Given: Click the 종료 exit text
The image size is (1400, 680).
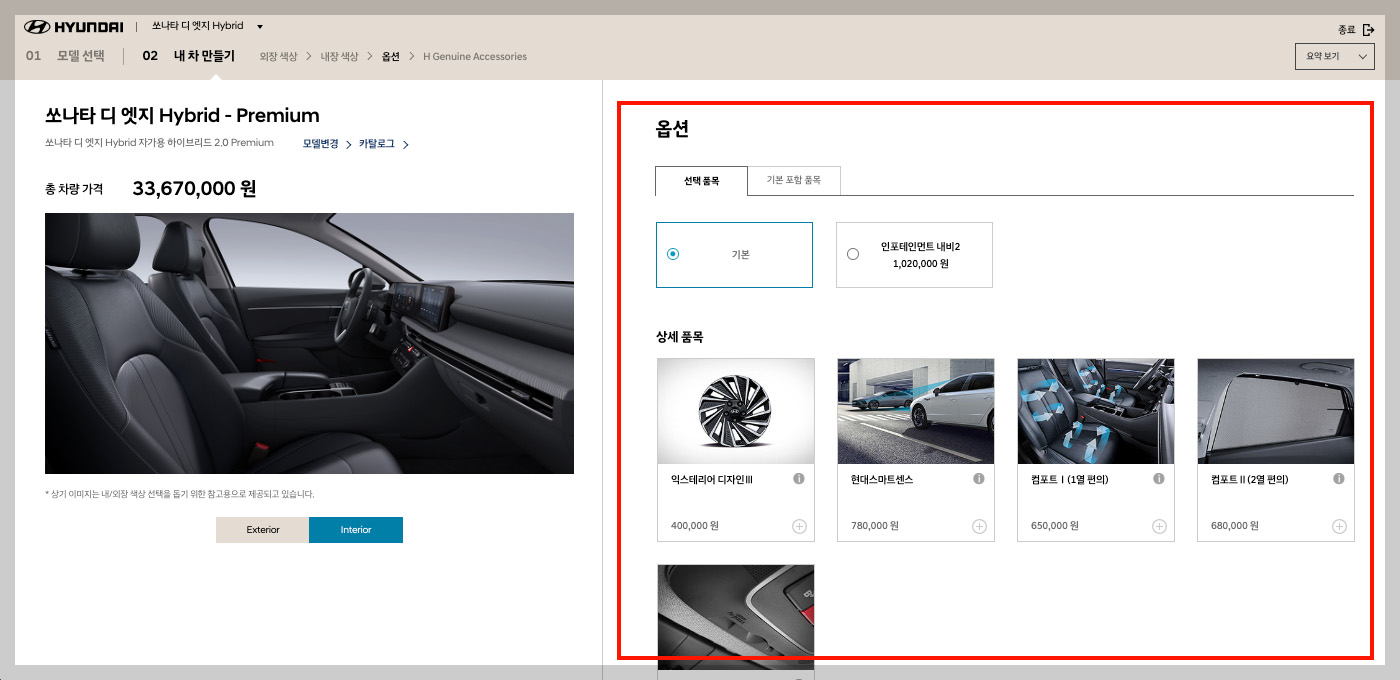Looking at the screenshot, I should pos(1347,30).
